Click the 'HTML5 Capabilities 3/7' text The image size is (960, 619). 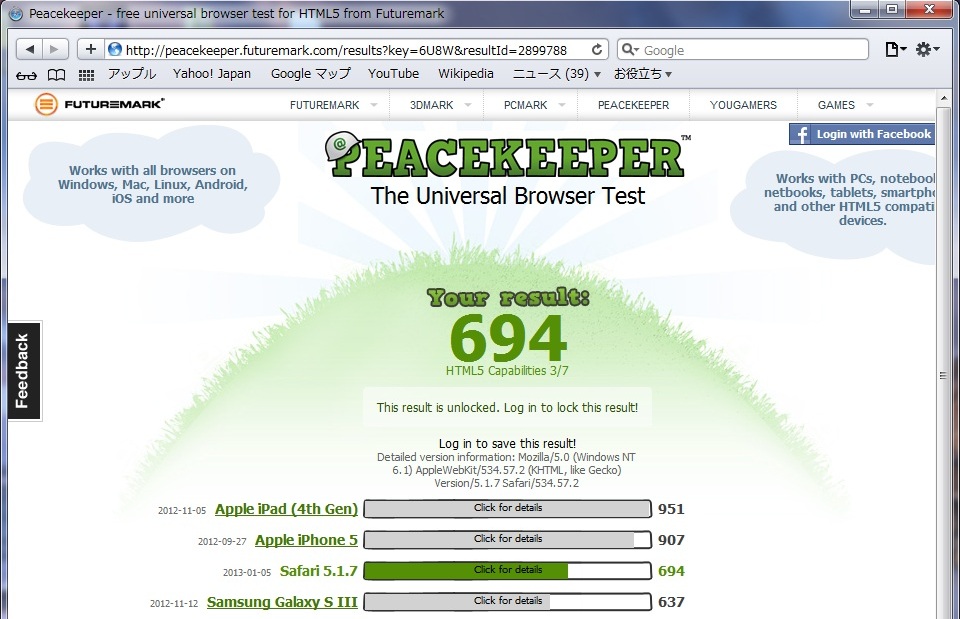[x=508, y=370]
